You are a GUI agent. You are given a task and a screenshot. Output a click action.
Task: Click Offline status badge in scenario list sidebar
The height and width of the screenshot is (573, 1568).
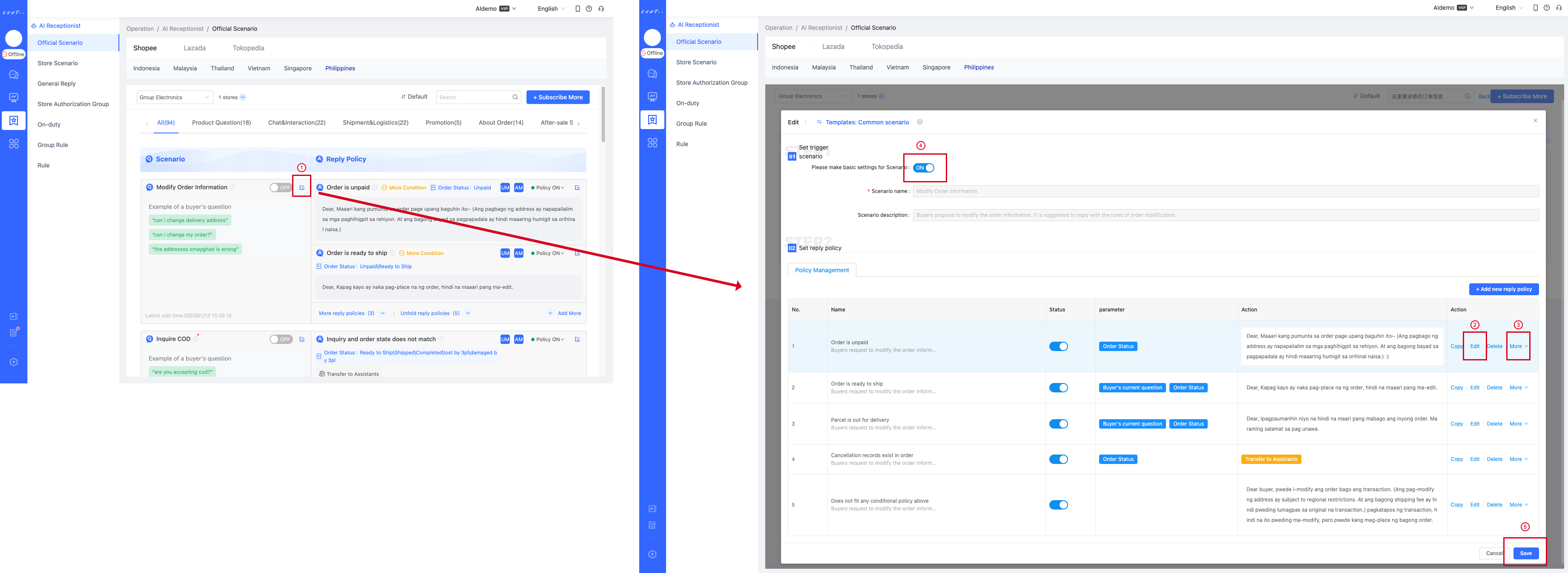[13, 54]
